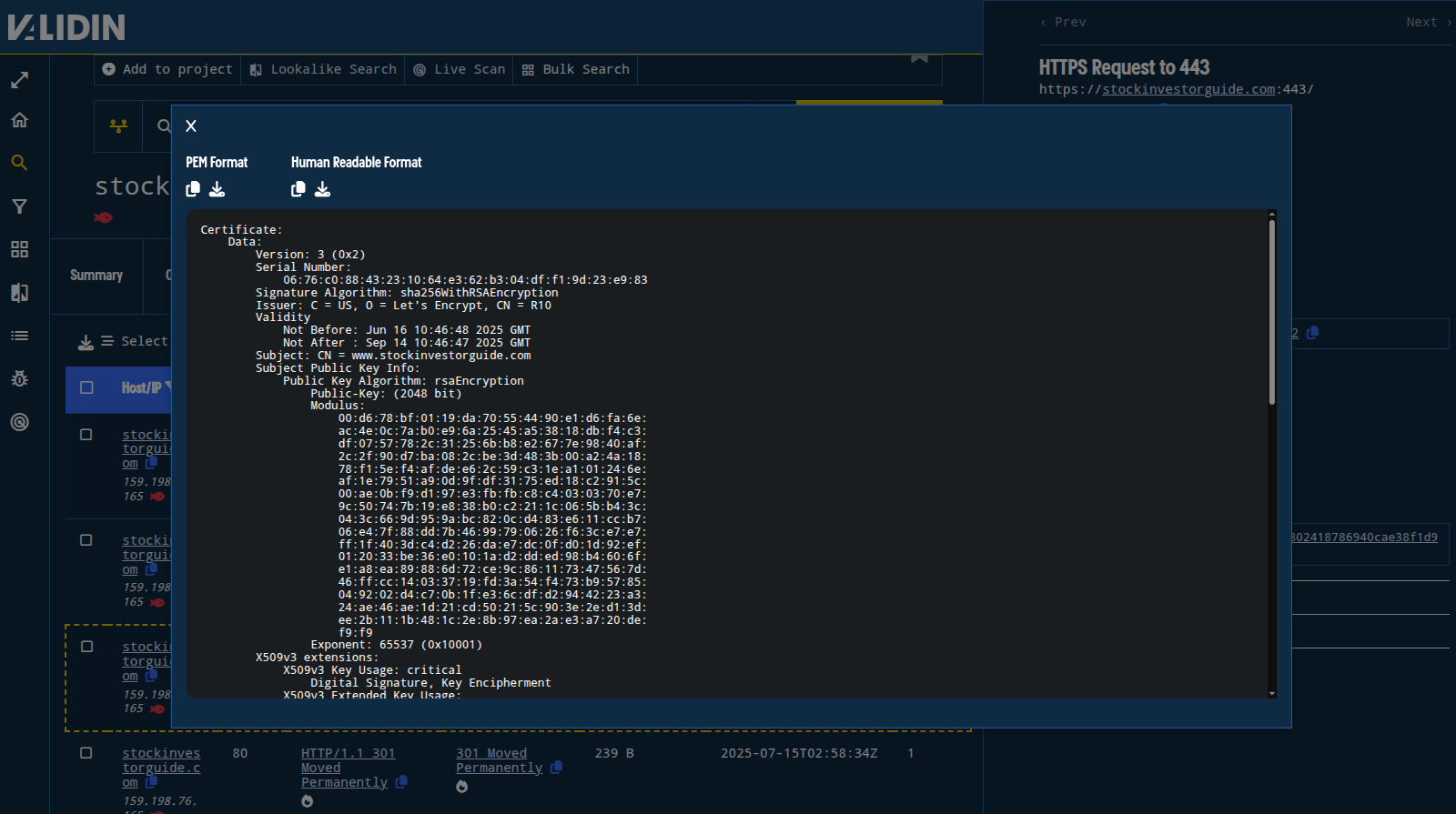Screen dimensions: 1456x814
Task: Copy the PEM Format certificate
Action: (x=193, y=189)
